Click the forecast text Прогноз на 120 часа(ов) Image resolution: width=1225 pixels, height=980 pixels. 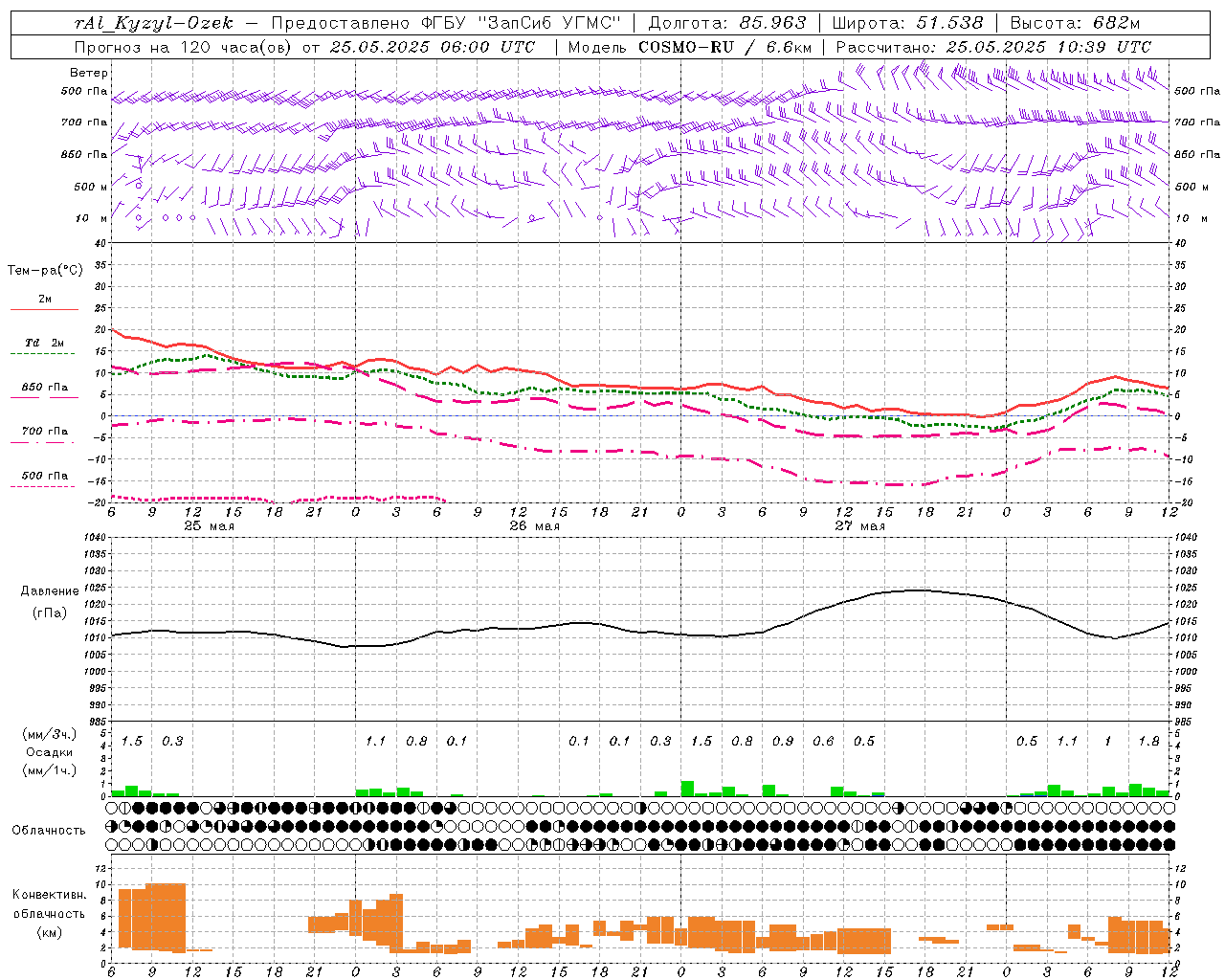click(184, 47)
